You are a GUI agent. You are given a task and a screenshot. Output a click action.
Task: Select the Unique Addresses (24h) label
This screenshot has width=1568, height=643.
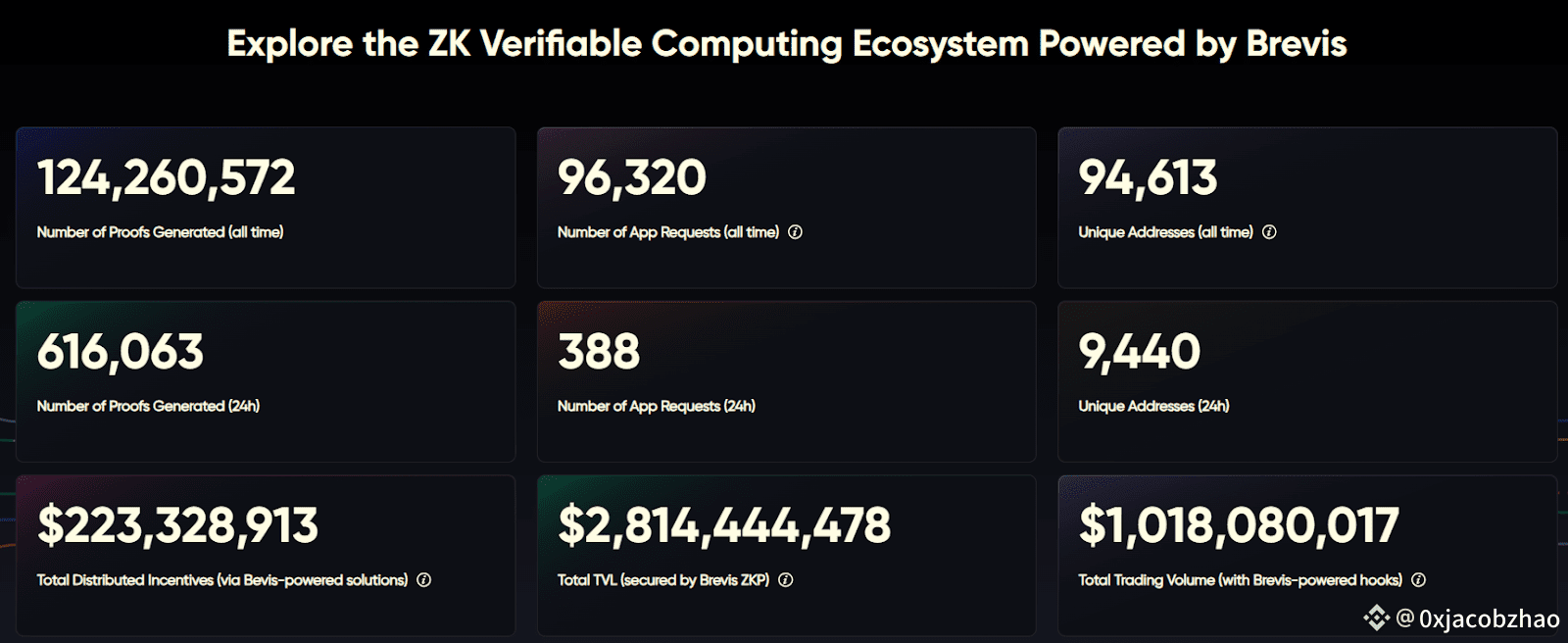point(1153,406)
